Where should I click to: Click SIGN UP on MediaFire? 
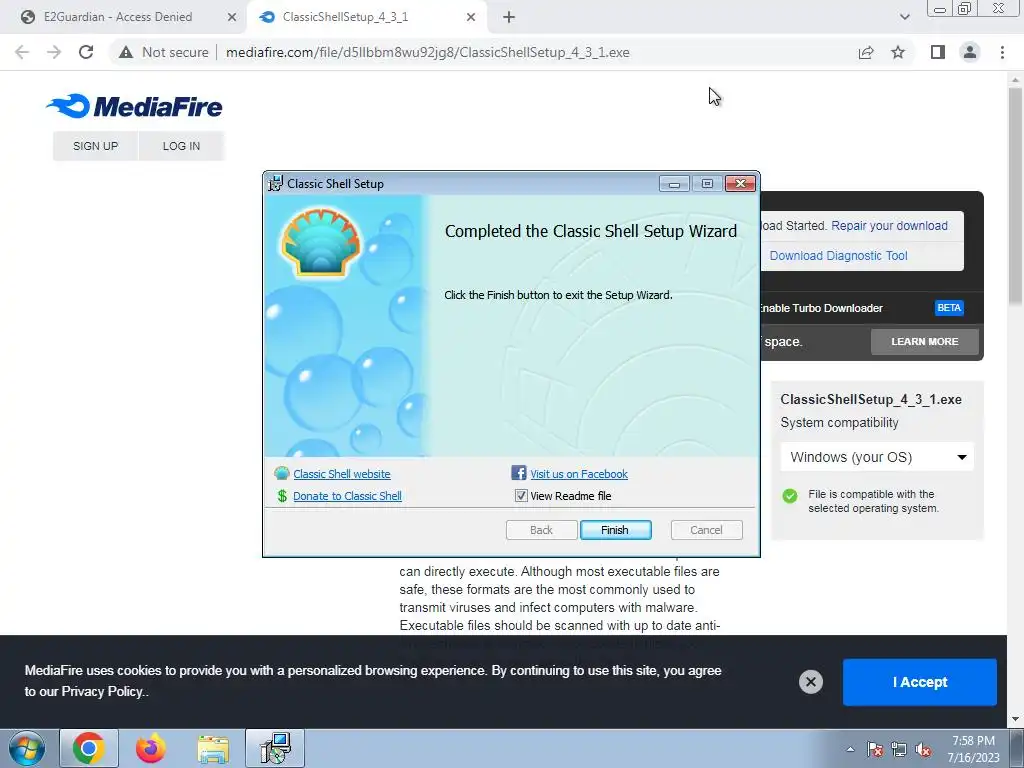click(95, 146)
